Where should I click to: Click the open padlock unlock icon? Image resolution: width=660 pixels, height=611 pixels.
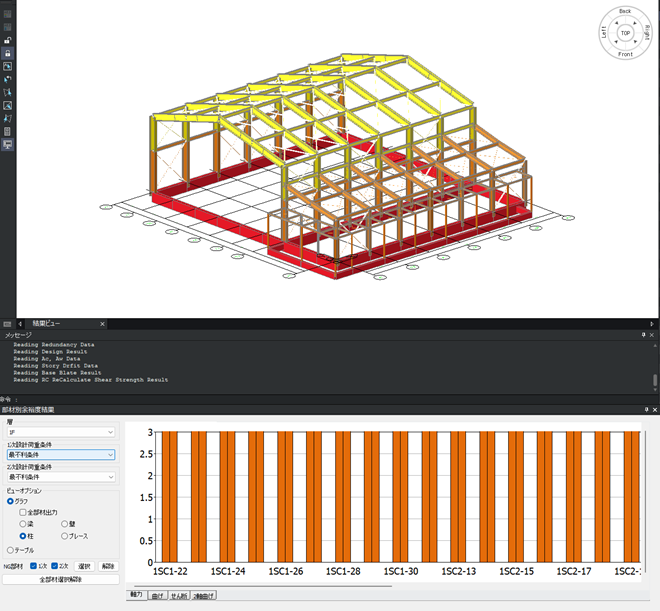click(7, 40)
